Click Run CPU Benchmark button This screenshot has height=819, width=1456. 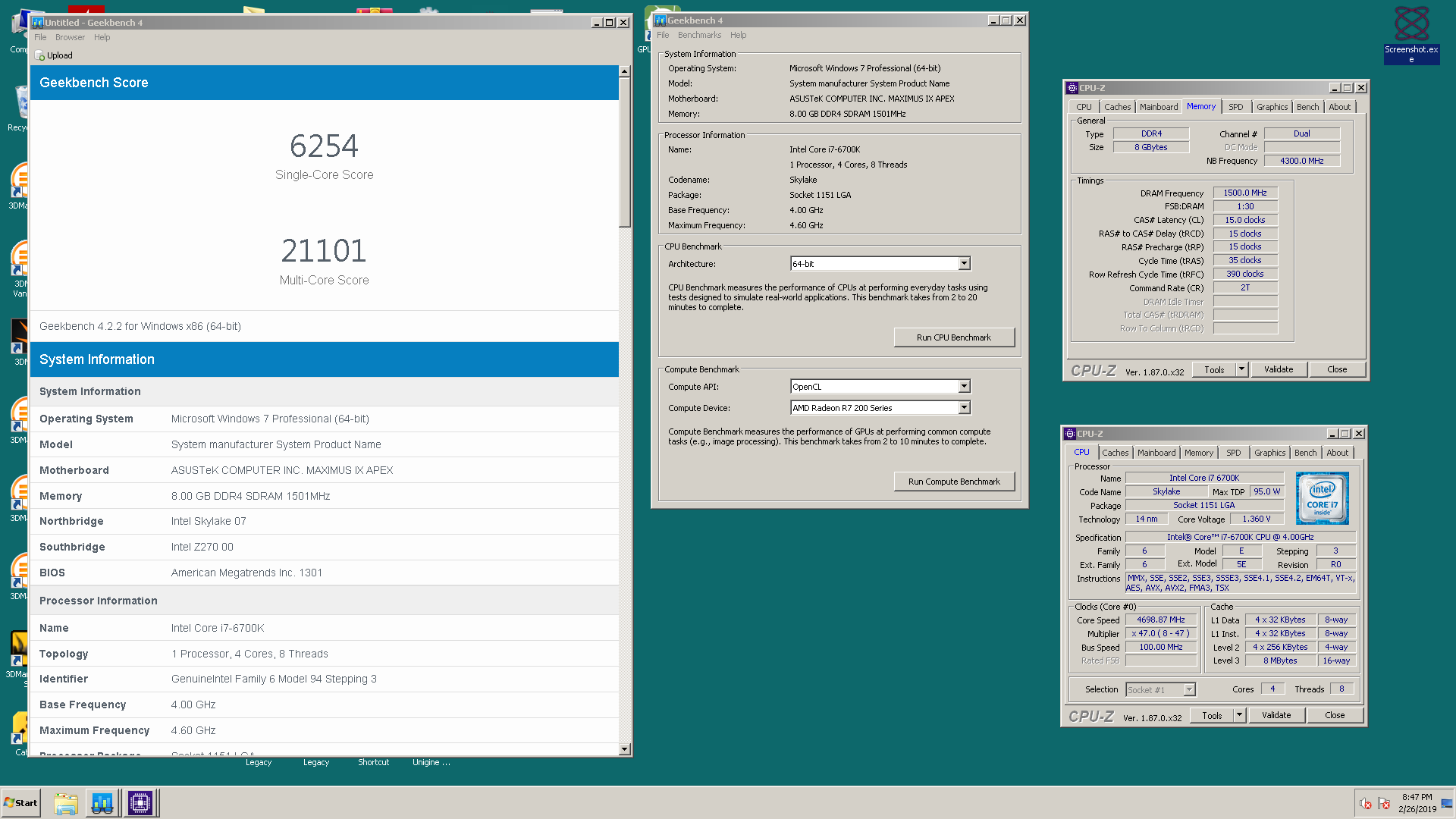[954, 337]
